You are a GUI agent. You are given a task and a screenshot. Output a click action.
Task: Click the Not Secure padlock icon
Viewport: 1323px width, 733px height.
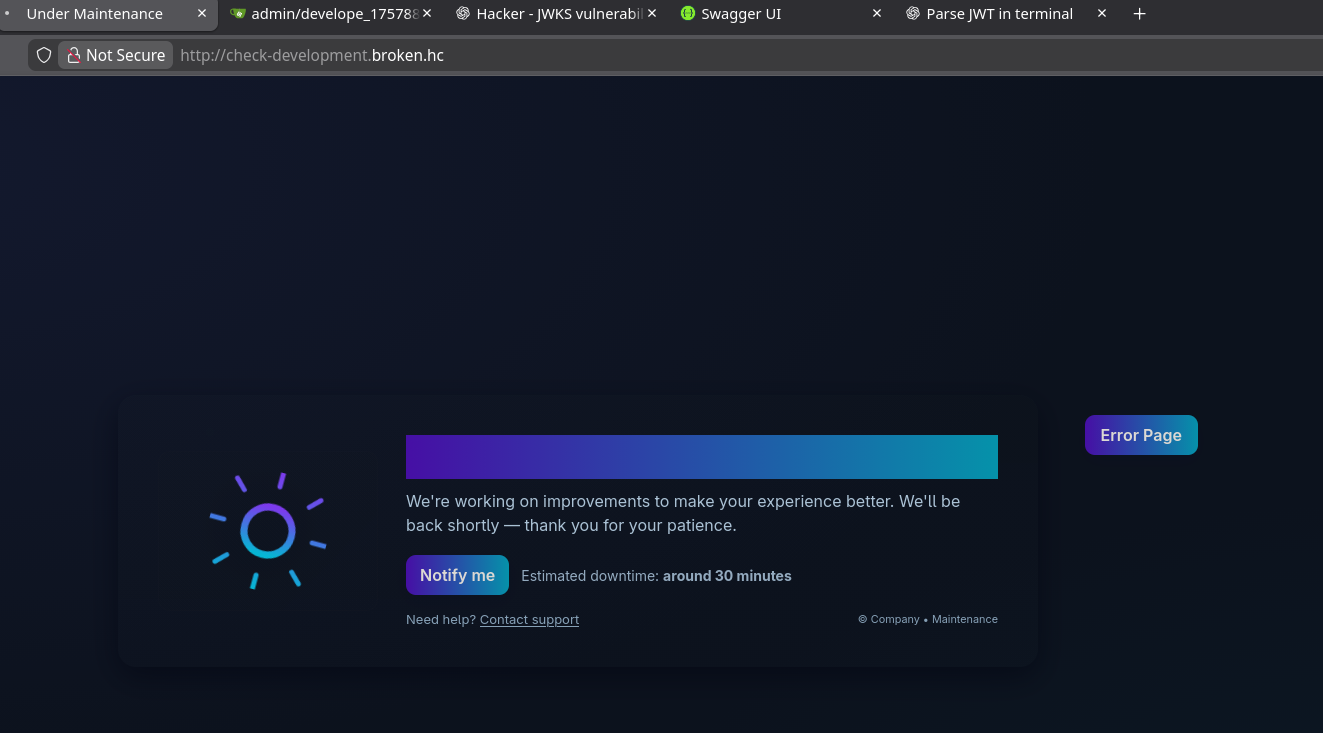click(x=74, y=56)
